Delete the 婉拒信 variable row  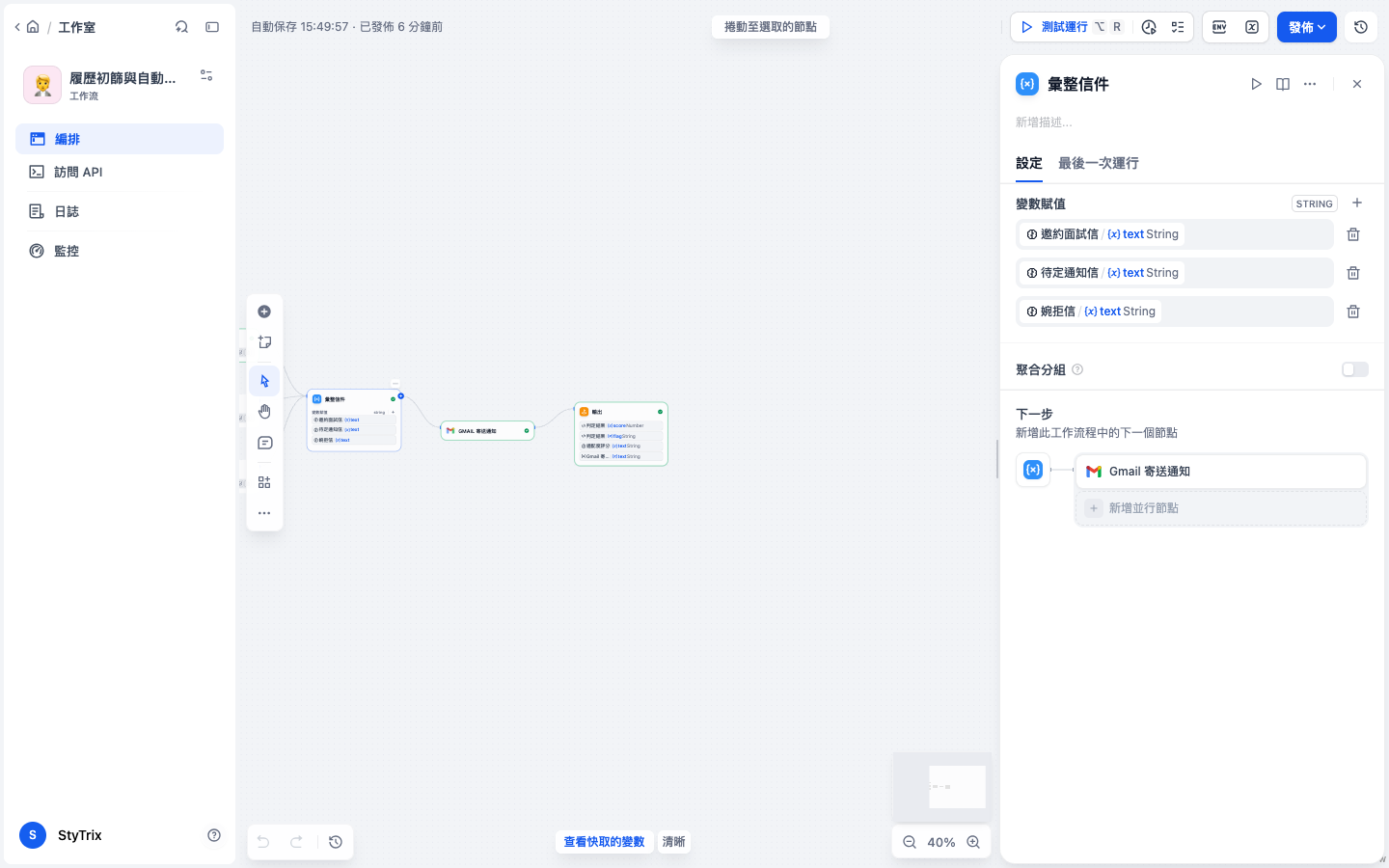pyautogui.click(x=1353, y=312)
